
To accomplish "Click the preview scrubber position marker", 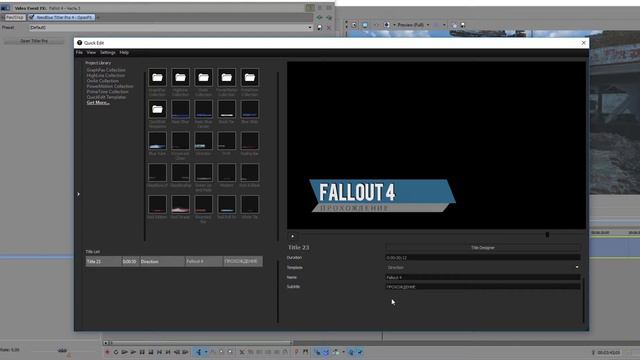I will pyautogui.click(x=547, y=235).
